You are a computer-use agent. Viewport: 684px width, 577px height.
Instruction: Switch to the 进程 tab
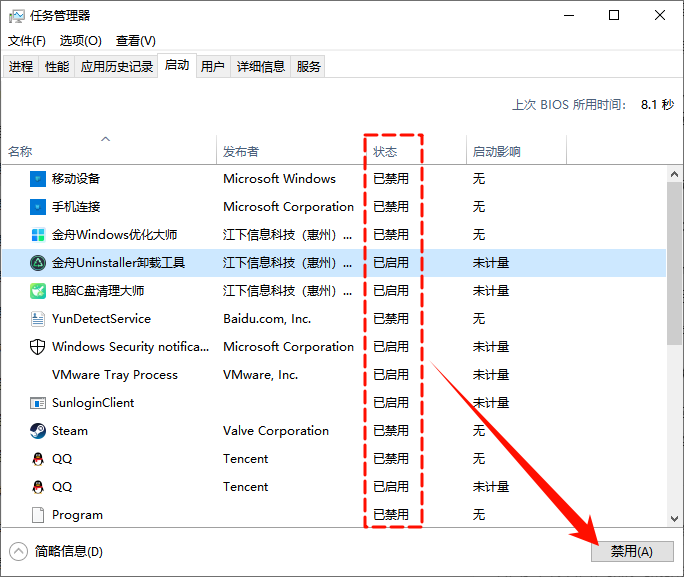(x=21, y=66)
